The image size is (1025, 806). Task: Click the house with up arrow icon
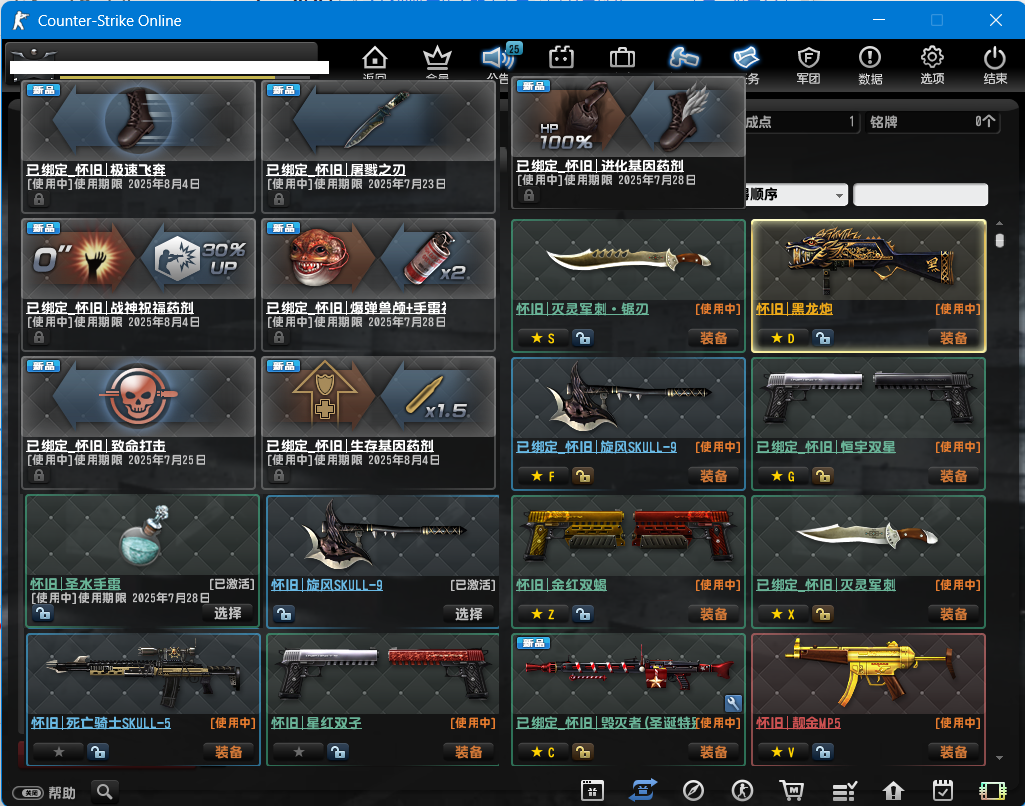pos(893,791)
